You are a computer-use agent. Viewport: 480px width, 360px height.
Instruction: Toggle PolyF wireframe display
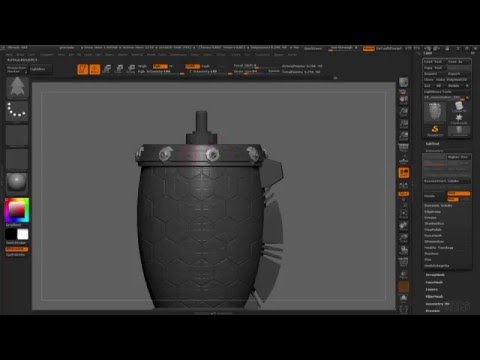pos(404,263)
